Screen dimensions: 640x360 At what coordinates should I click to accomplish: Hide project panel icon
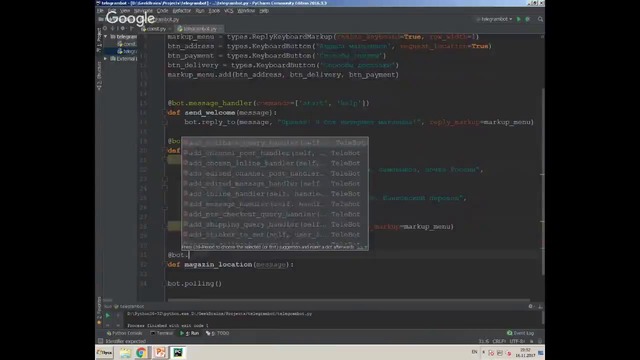[x=132, y=29]
